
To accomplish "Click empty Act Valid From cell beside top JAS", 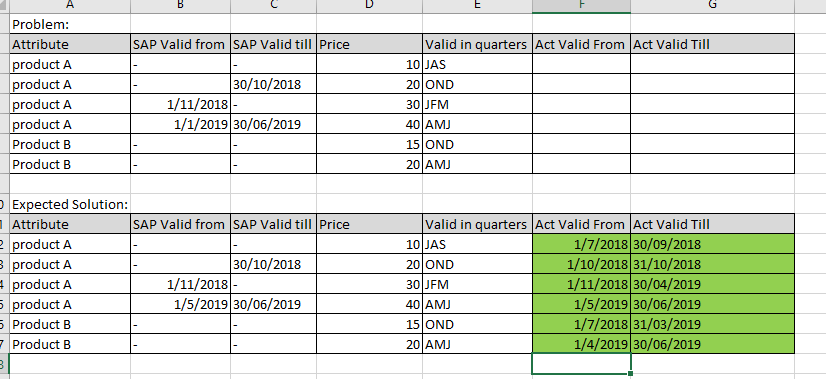I will tap(581, 64).
